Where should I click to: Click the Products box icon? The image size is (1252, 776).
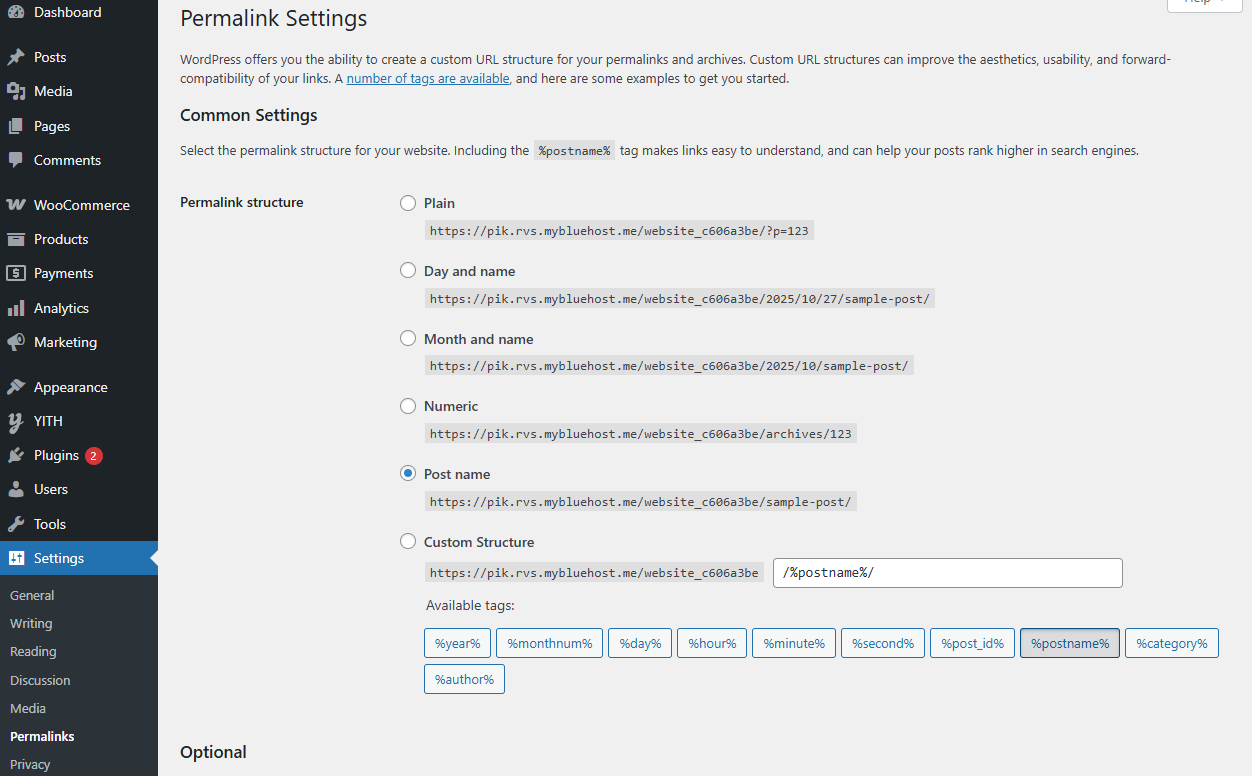[x=16, y=239]
